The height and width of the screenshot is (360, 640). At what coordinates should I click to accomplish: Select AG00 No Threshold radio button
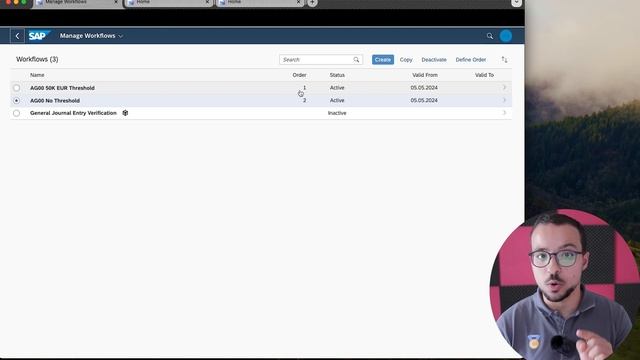click(16, 100)
